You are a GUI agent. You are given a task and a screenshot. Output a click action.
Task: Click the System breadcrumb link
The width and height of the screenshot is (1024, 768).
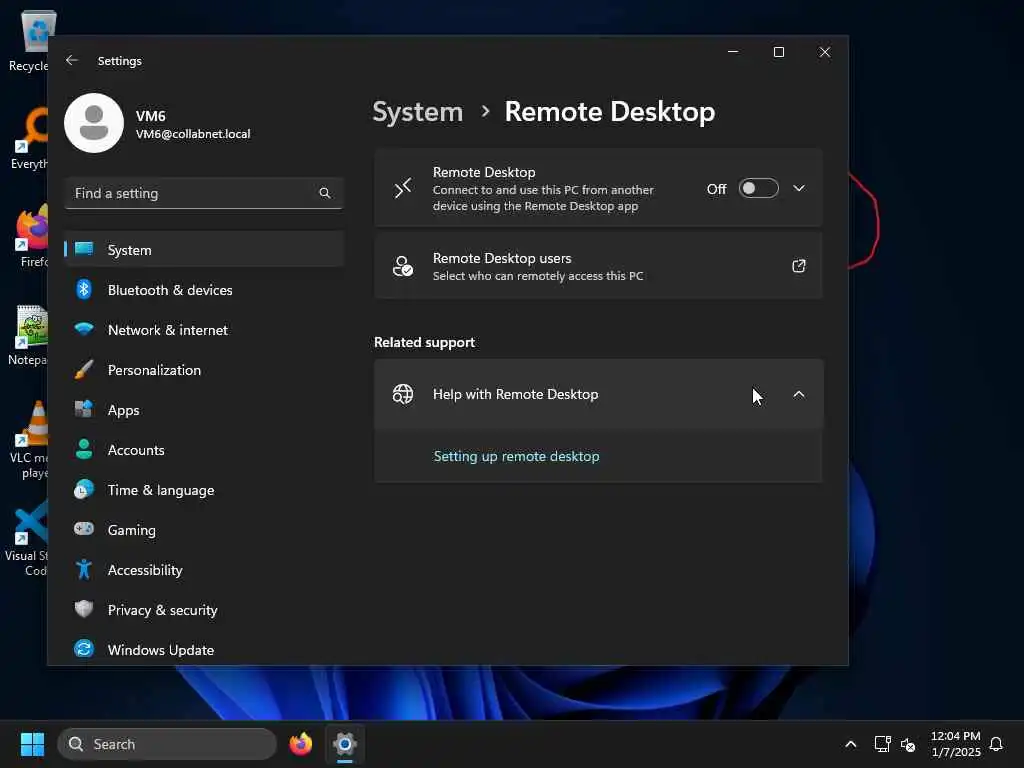click(417, 112)
